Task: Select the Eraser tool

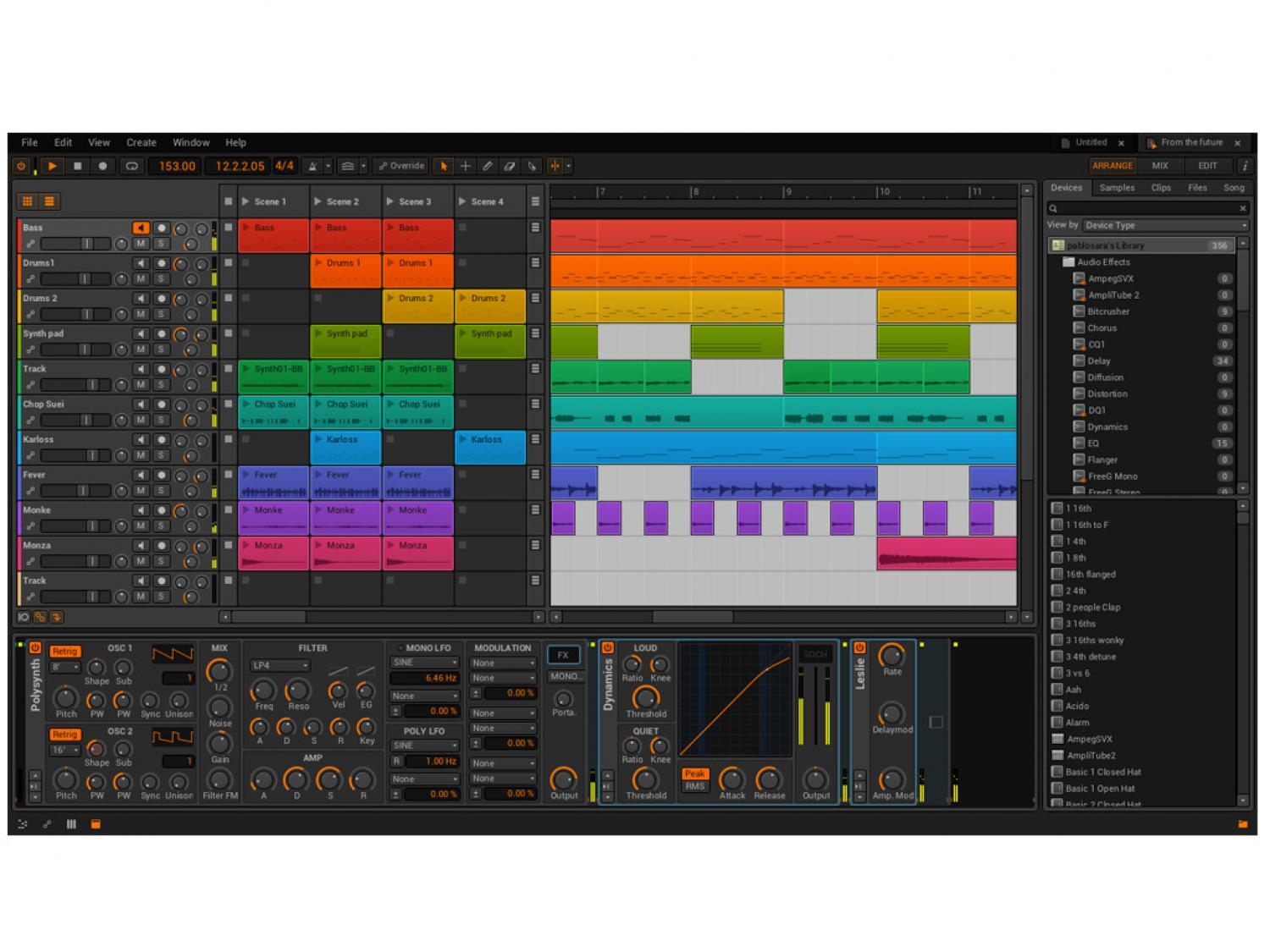Action: [x=510, y=167]
